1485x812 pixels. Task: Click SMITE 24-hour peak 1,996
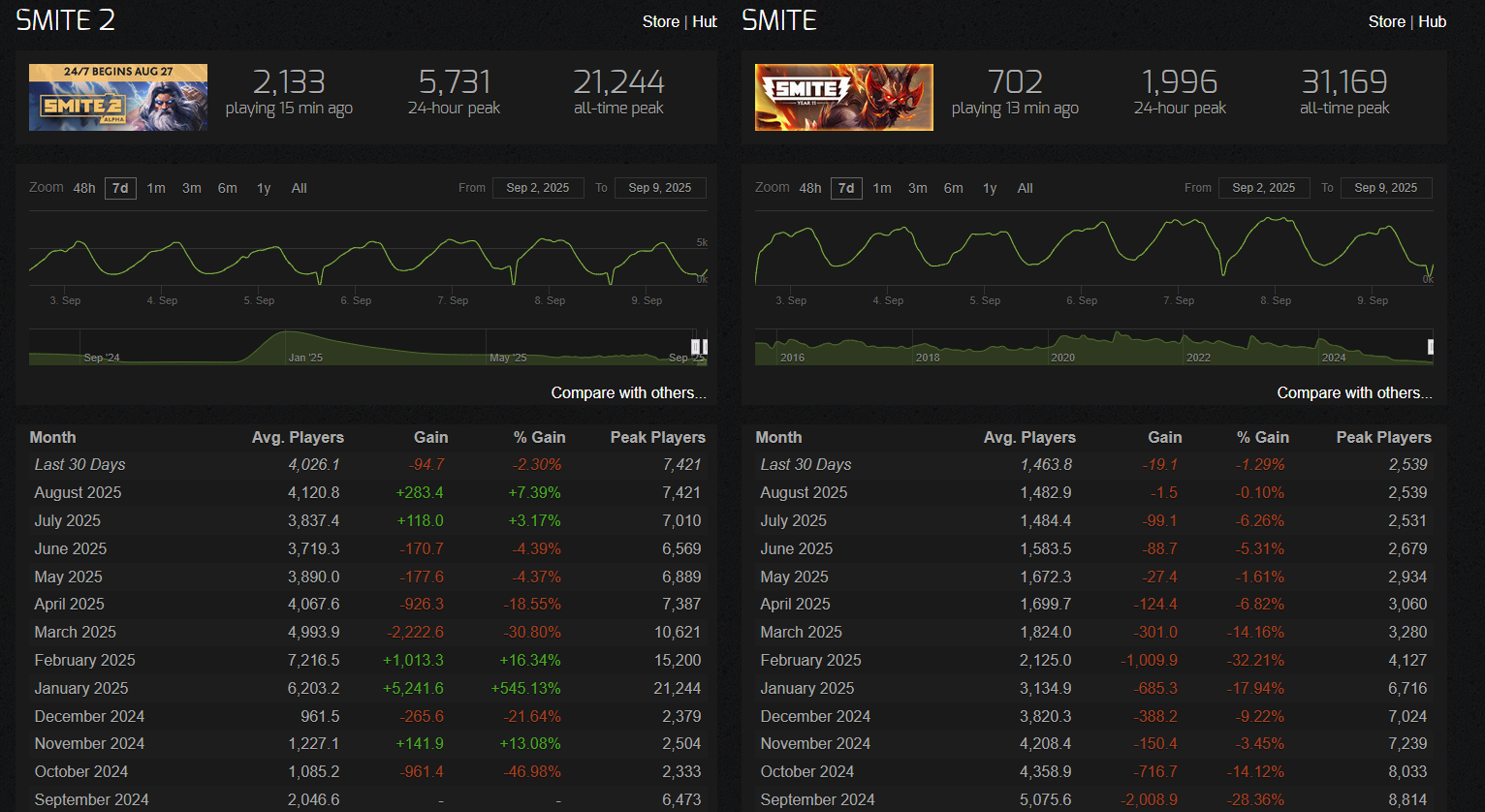point(1180,81)
